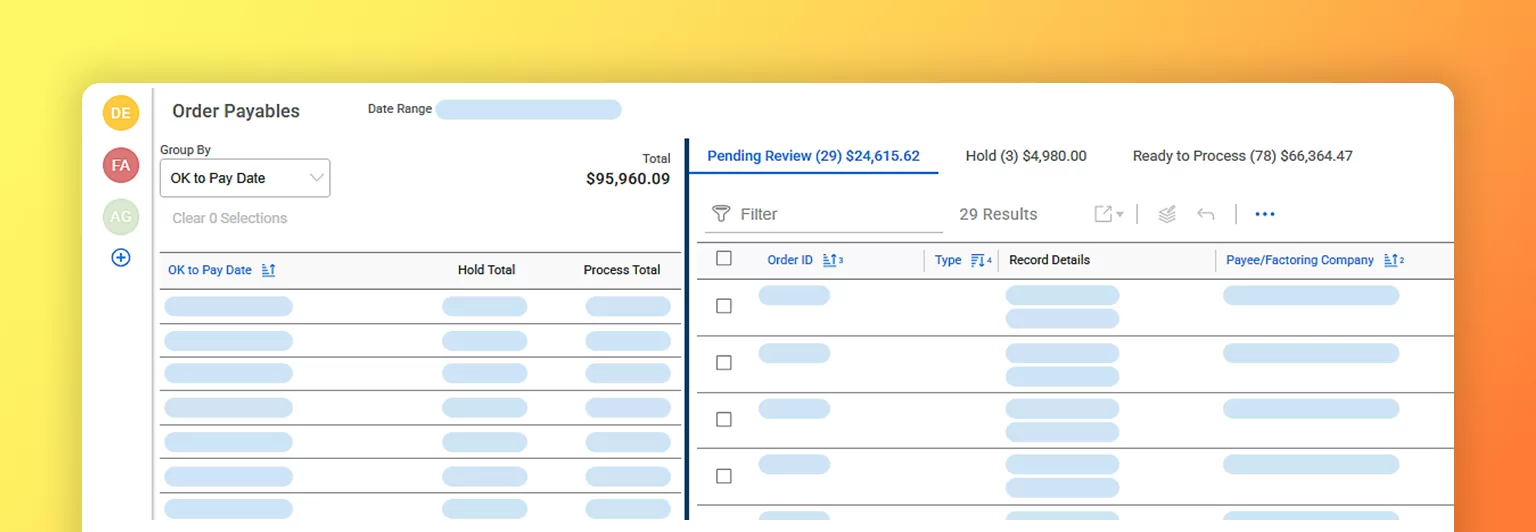Open the Group By dropdown
This screenshot has width=1536, height=532.
(245, 178)
